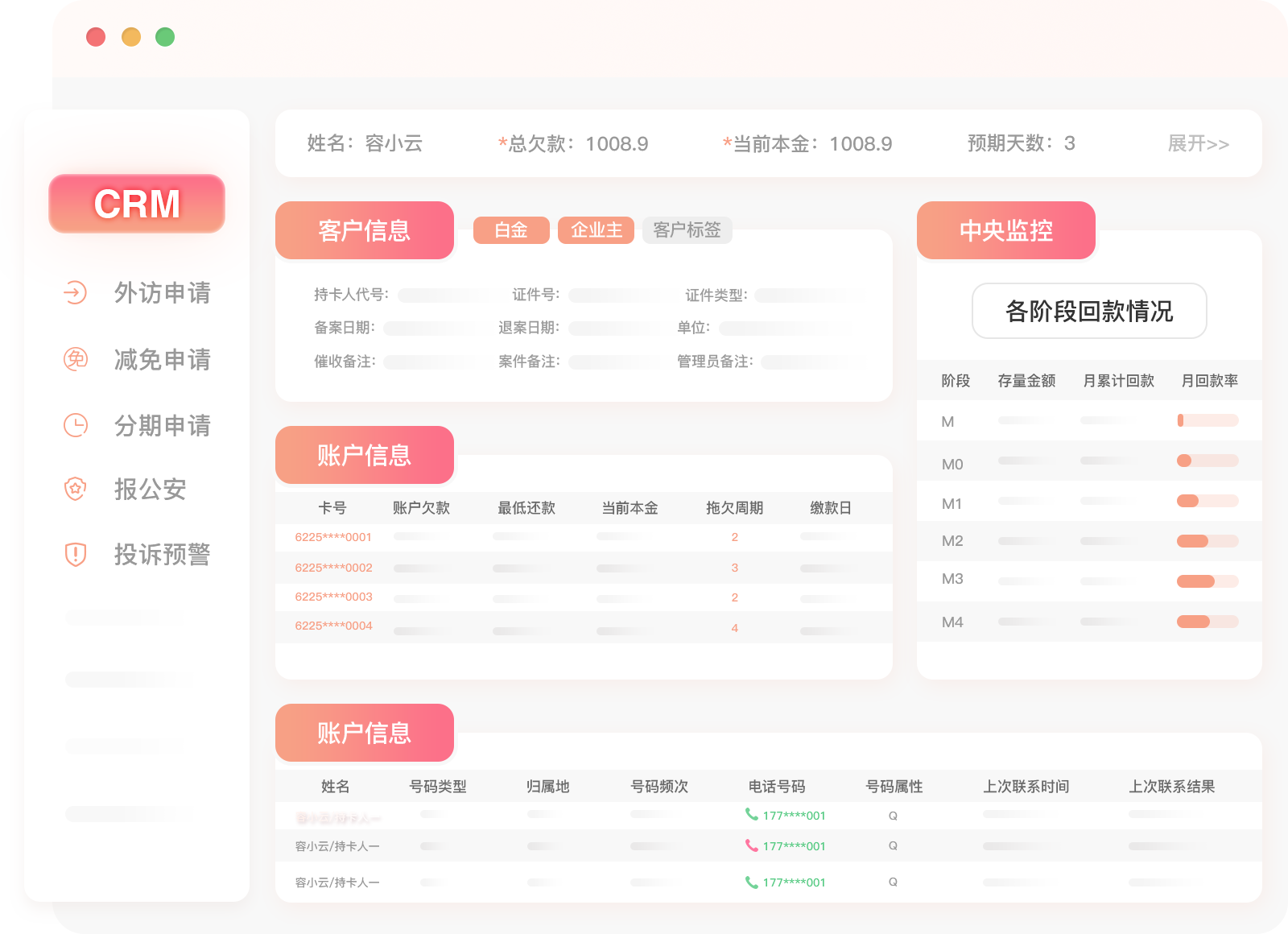Click the M1 monthly repayment rate bar
The height and width of the screenshot is (934, 1288).
click(1207, 500)
